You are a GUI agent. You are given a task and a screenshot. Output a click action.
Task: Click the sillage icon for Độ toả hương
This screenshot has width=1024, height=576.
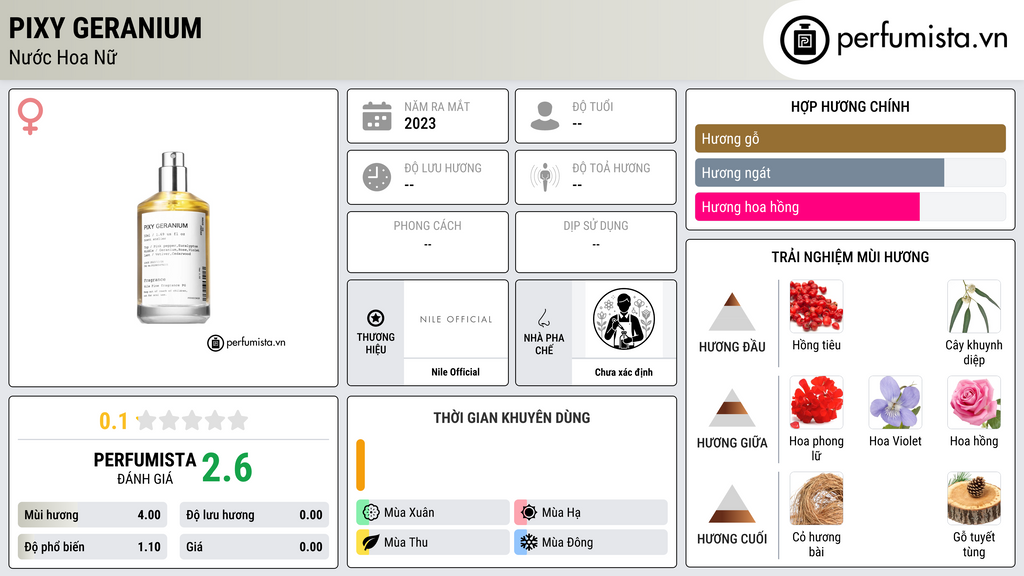(545, 177)
